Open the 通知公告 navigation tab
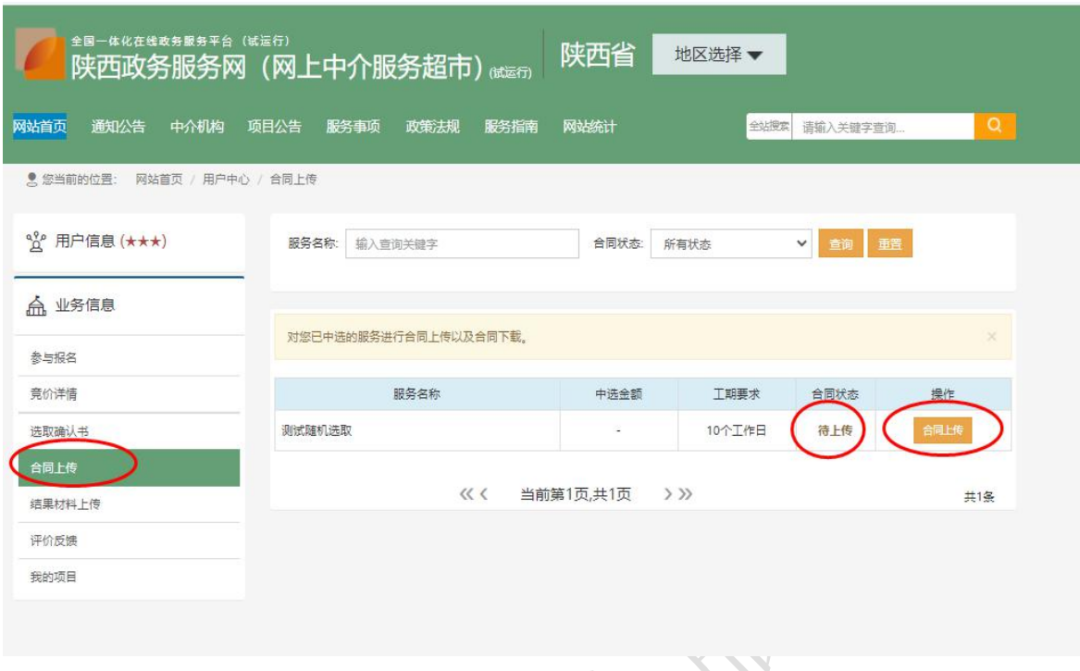Image resolution: width=1080 pixels, height=671 pixels. pos(118,127)
